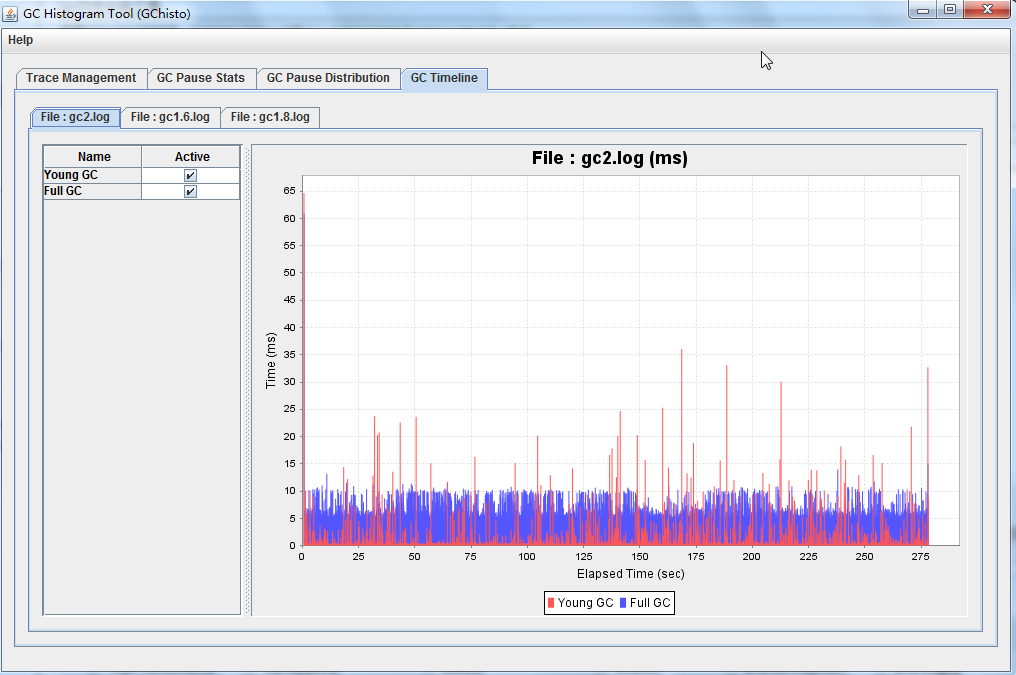Click chart title File : gc2.log (ms)
Viewport: 1016px width, 675px height.
point(610,158)
